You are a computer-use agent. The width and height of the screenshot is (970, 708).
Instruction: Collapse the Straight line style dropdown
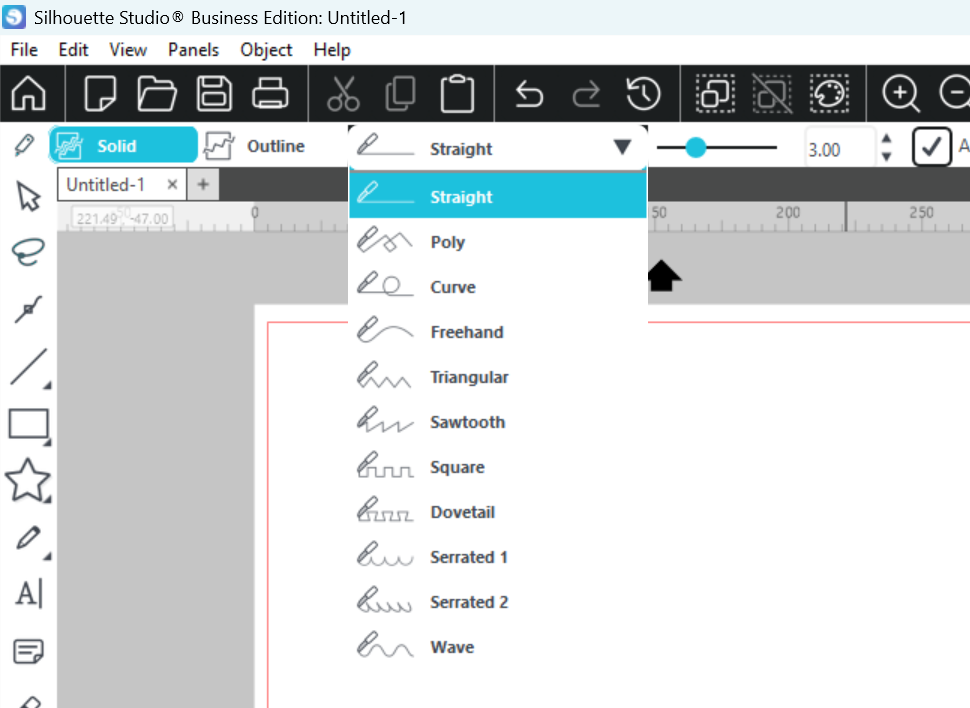(622, 148)
